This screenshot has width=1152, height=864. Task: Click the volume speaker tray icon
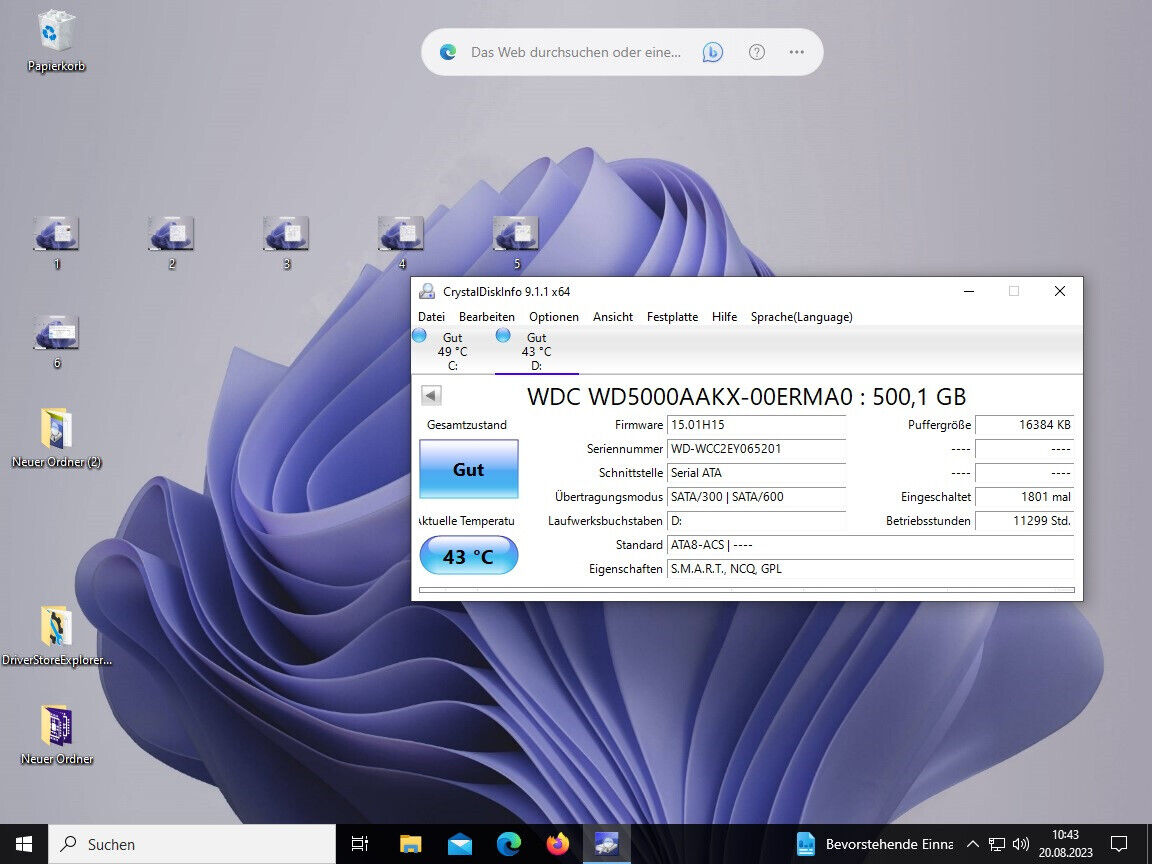coord(1020,844)
